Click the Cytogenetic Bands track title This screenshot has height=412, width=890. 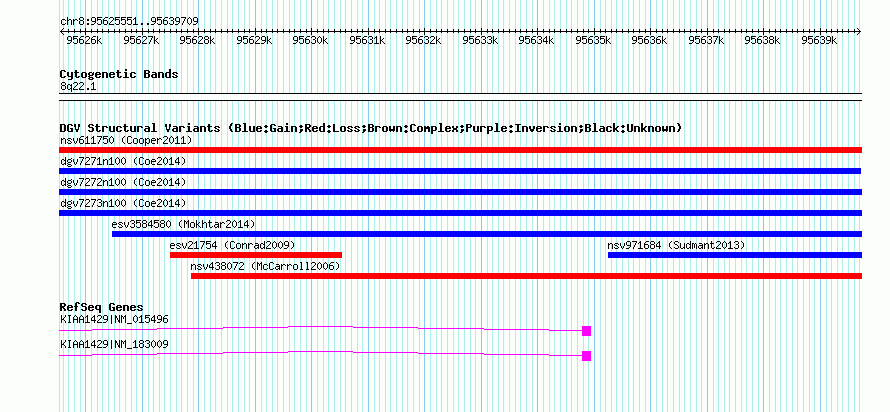pyautogui.click(x=119, y=74)
